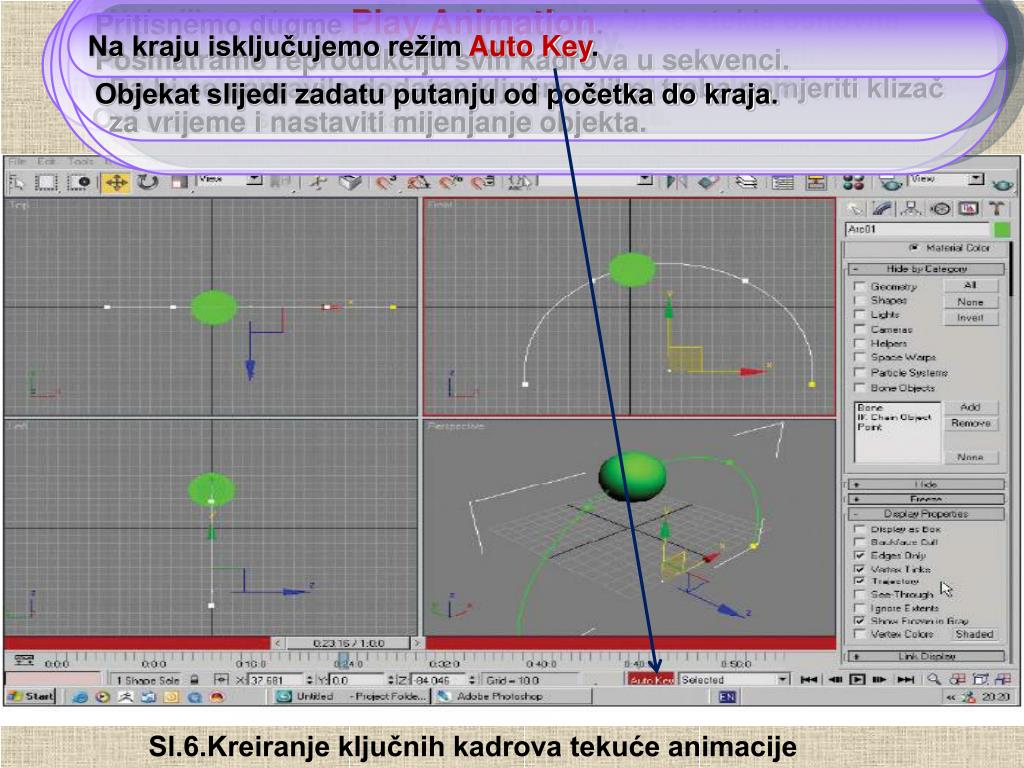Click the Quick Render teapot icon
The width and height of the screenshot is (1024, 768).
point(1002,185)
